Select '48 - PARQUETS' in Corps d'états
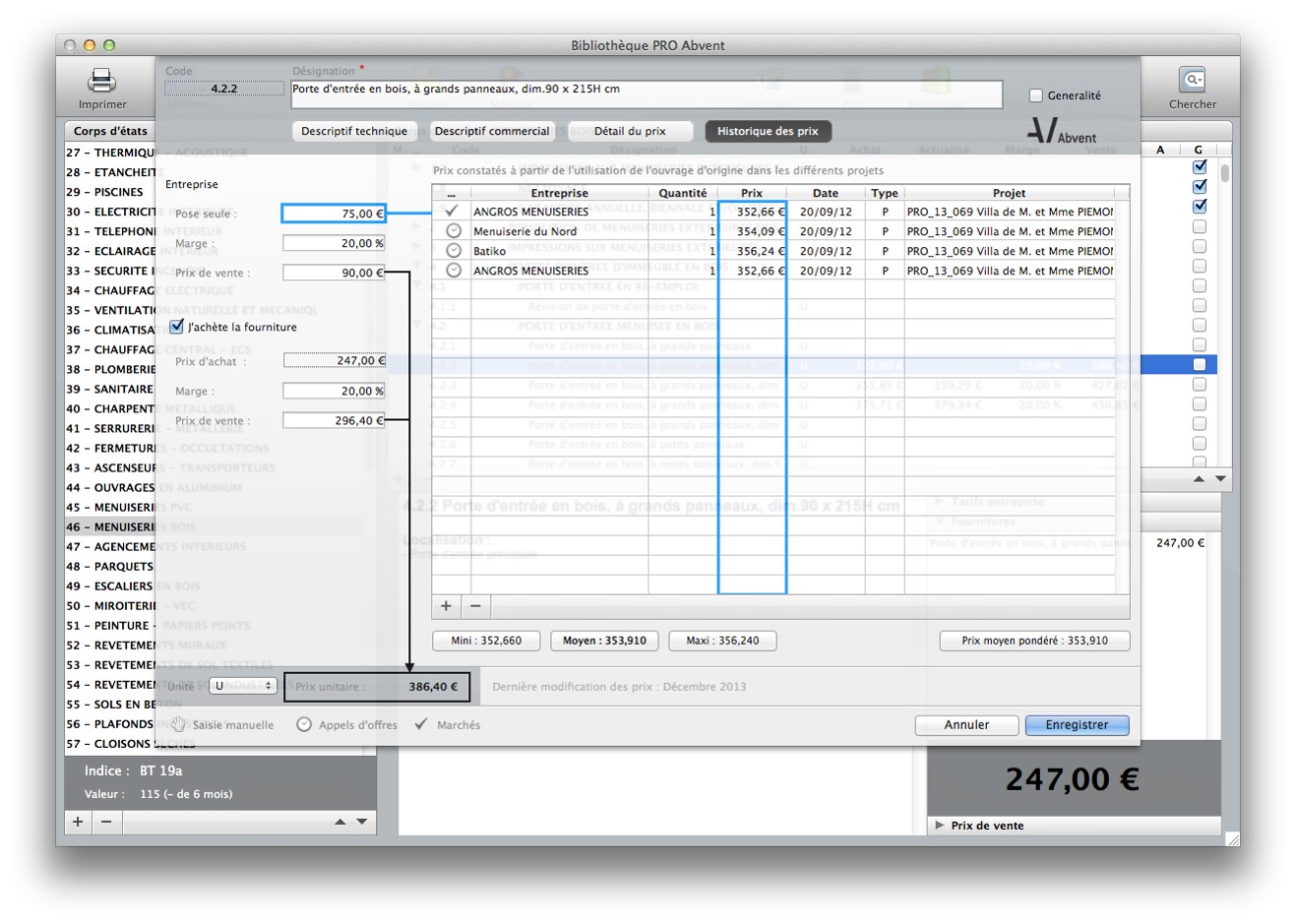1296x924 pixels. 110,566
